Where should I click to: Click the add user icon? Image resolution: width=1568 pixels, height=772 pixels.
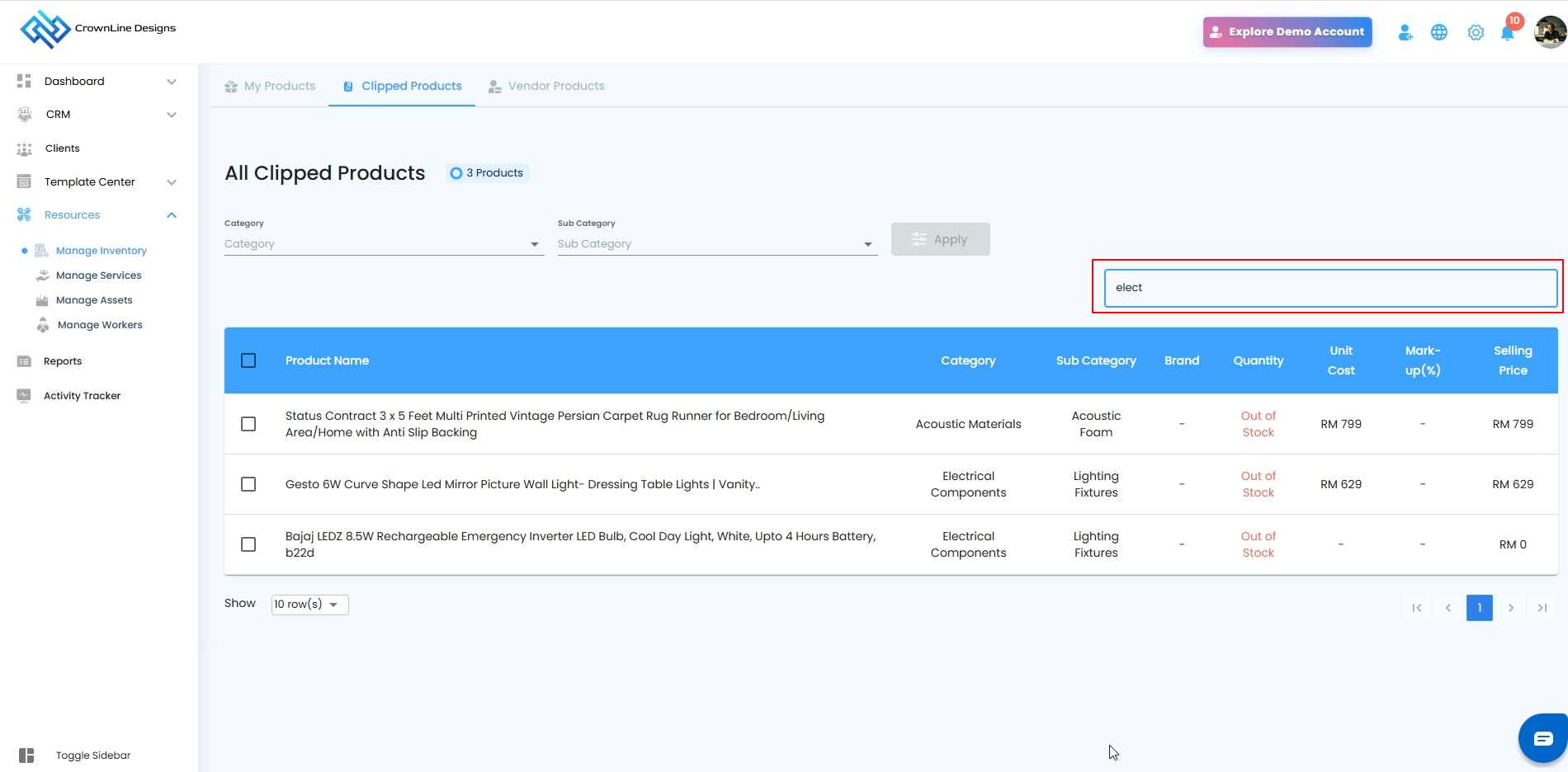click(x=1405, y=32)
